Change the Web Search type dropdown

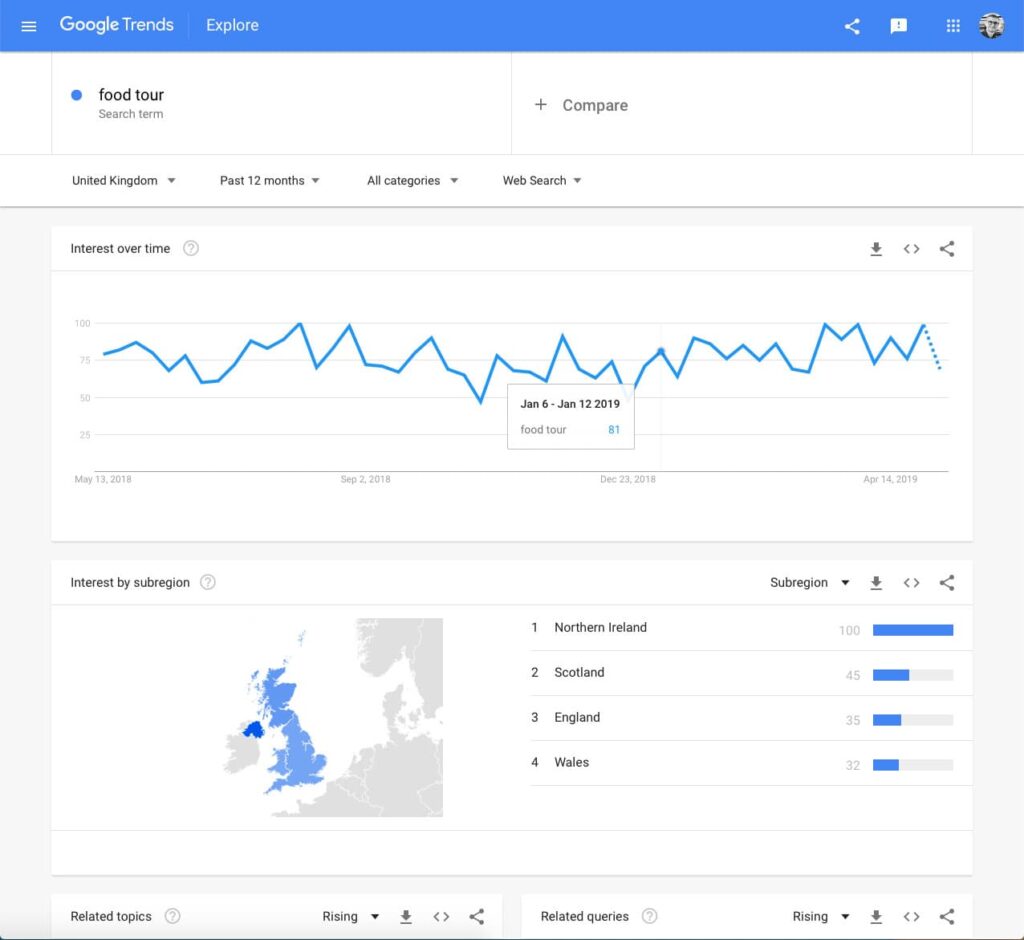tap(542, 181)
